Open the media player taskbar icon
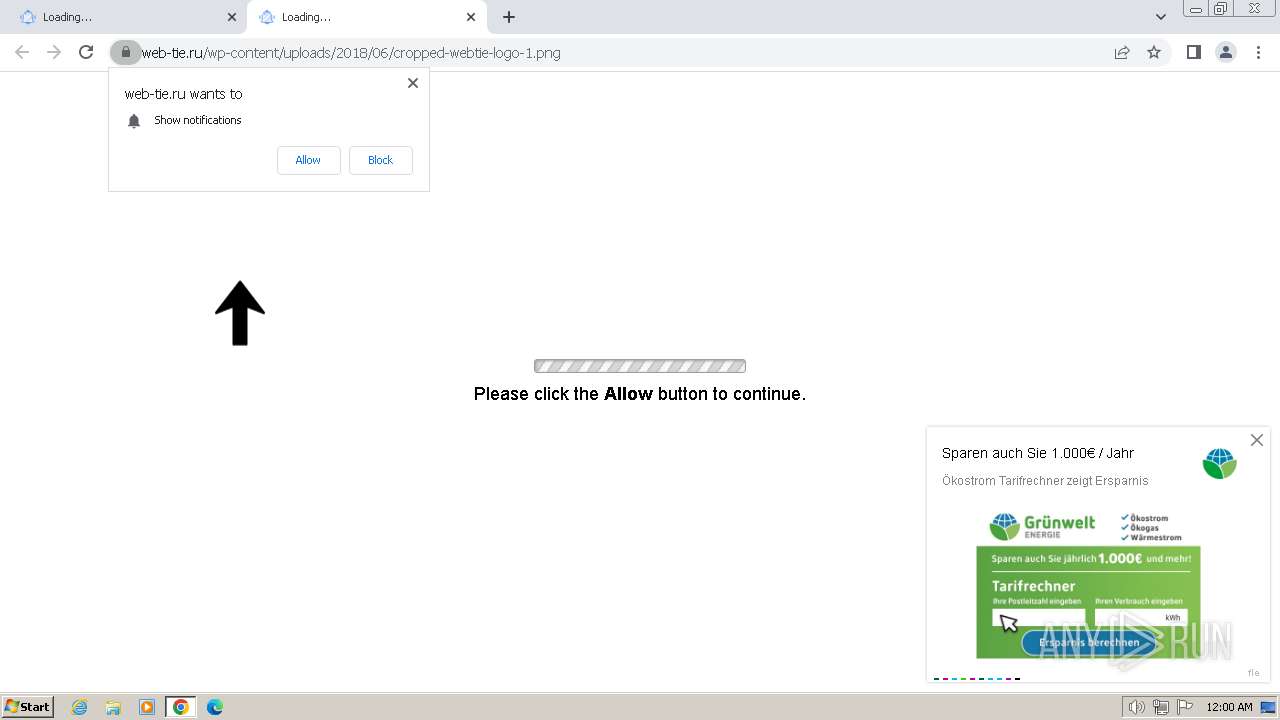 (x=147, y=707)
